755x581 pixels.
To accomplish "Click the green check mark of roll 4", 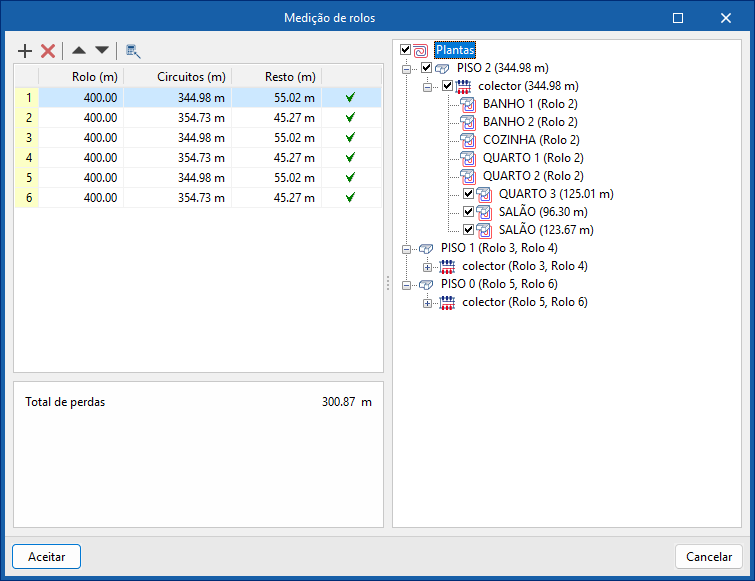I will (351, 157).
